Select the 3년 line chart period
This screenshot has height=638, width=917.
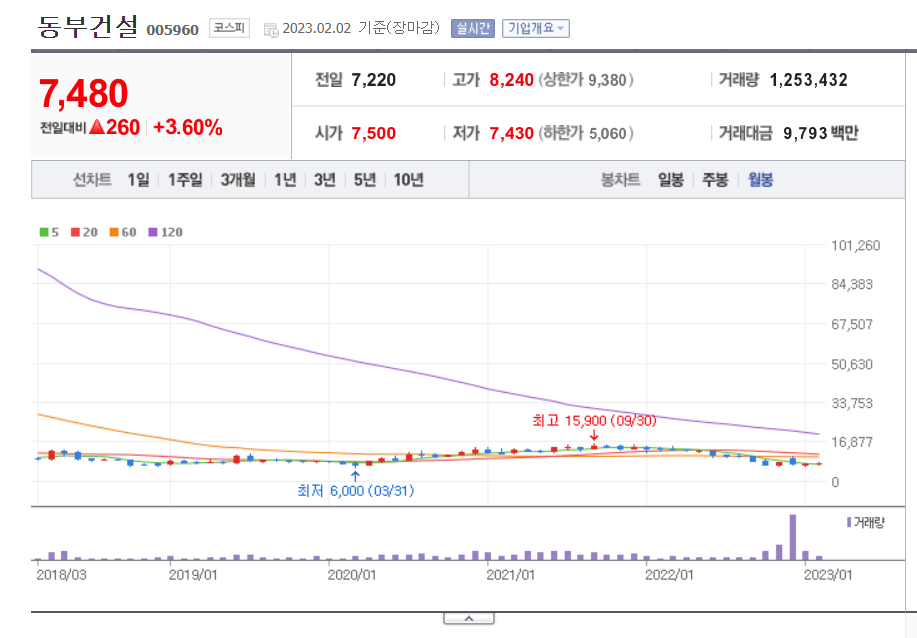click(x=325, y=180)
